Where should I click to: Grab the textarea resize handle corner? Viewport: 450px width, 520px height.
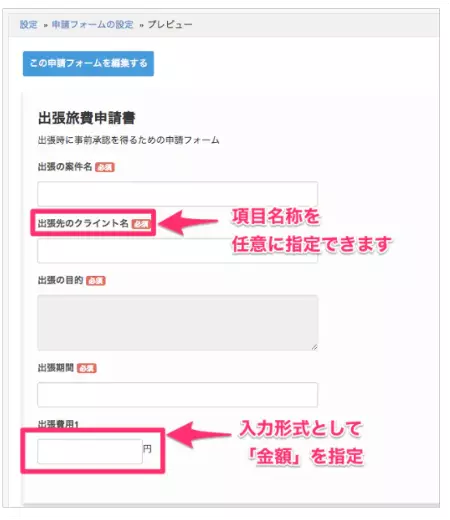coord(314,347)
